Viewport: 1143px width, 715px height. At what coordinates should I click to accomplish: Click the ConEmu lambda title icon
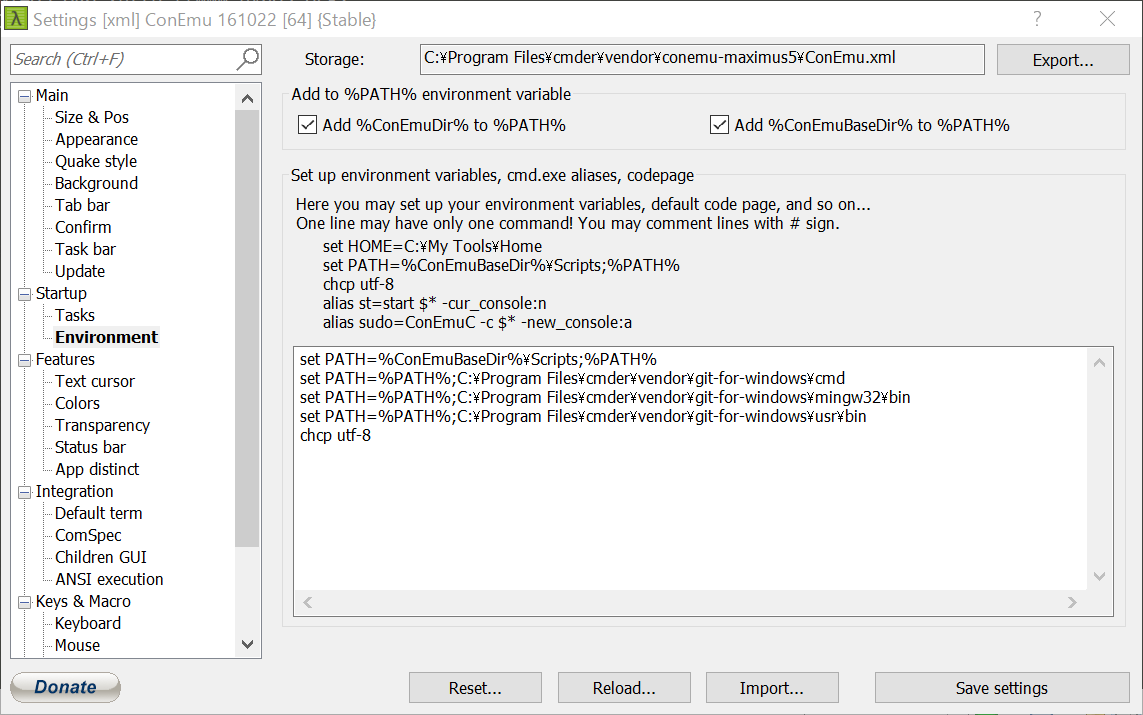coord(16,19)
